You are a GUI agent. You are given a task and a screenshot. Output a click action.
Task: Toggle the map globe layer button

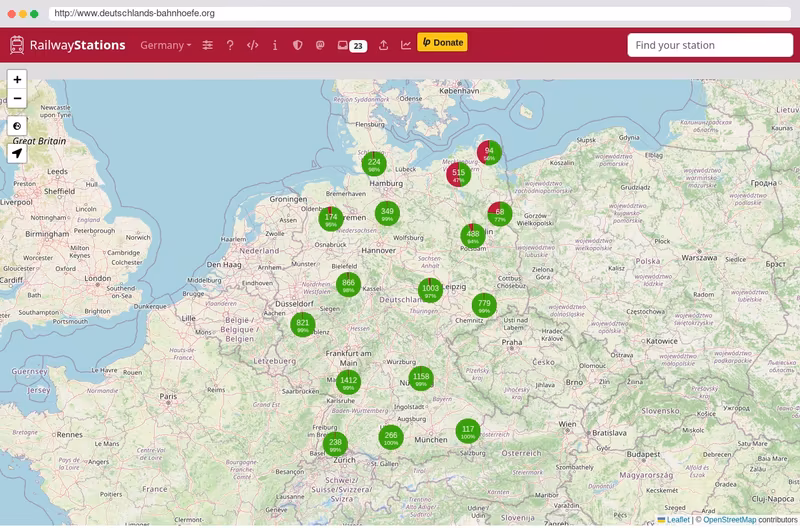[x=17, y=126]
